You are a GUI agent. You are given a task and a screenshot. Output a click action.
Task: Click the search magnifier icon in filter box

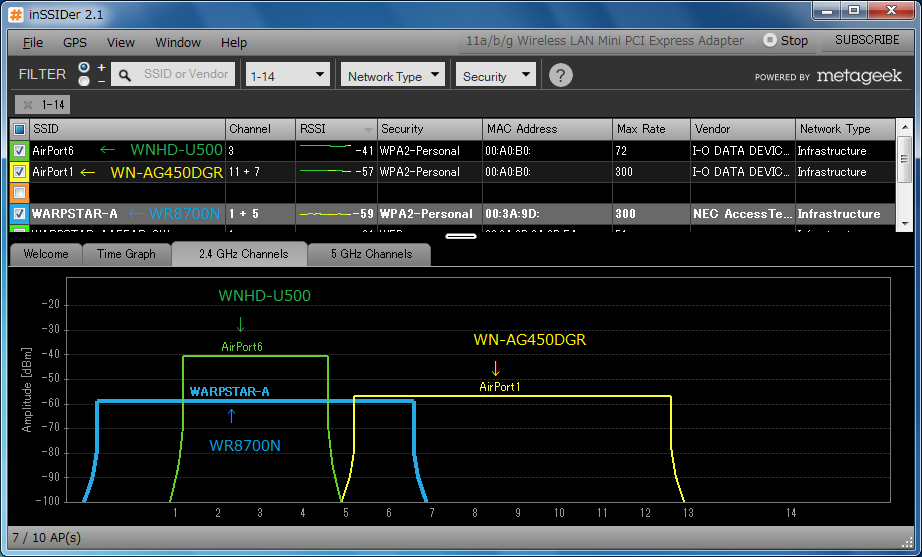(x=125, y=75)
